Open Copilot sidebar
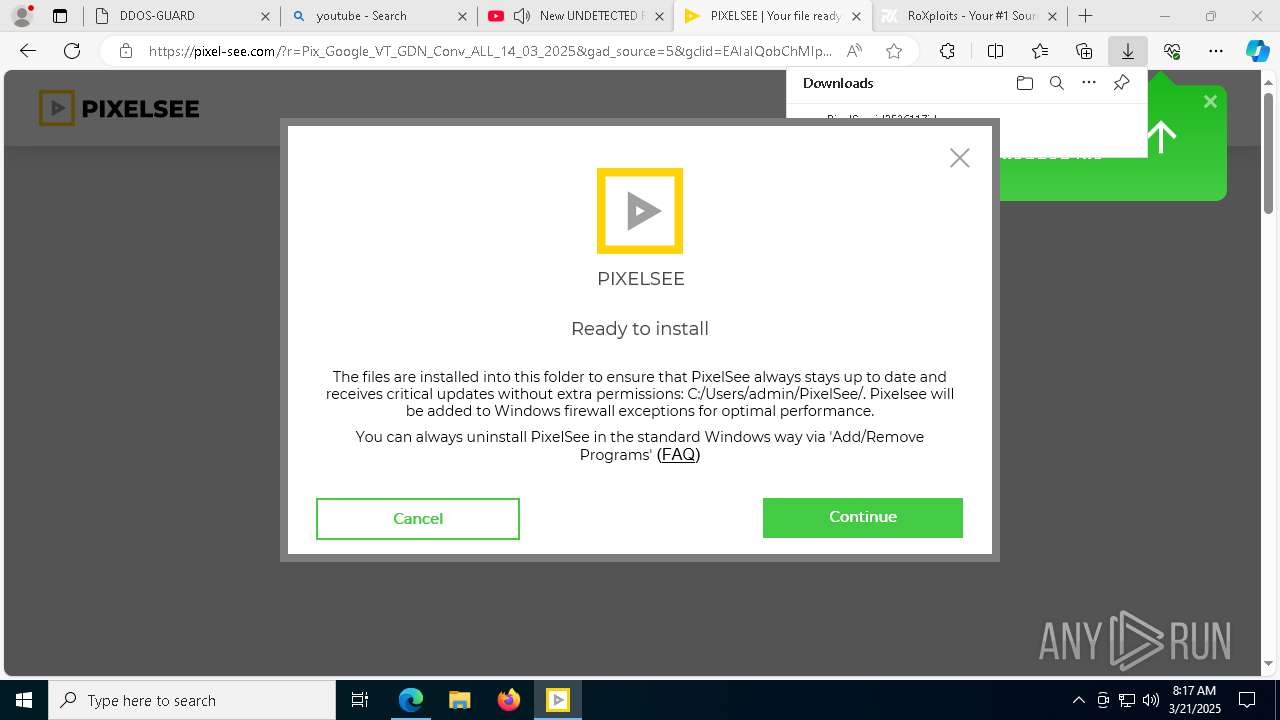1280x720 pixels. click(x=1257, y=51)
